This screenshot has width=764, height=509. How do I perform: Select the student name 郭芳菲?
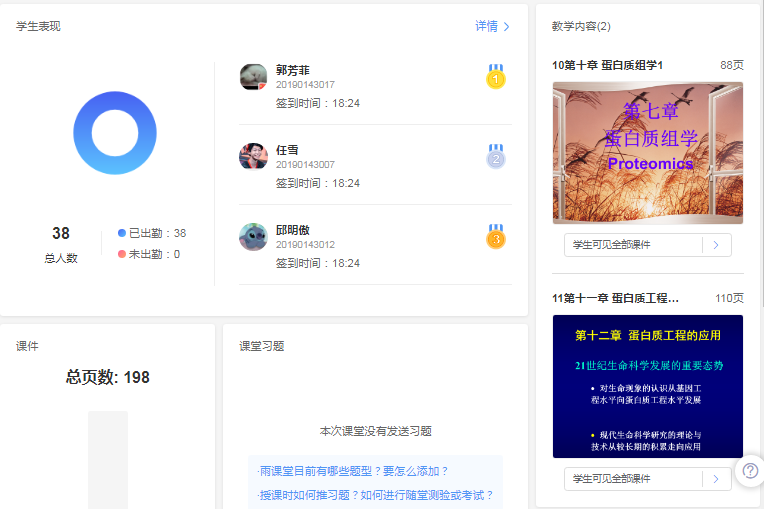click(x=293, y=70)
